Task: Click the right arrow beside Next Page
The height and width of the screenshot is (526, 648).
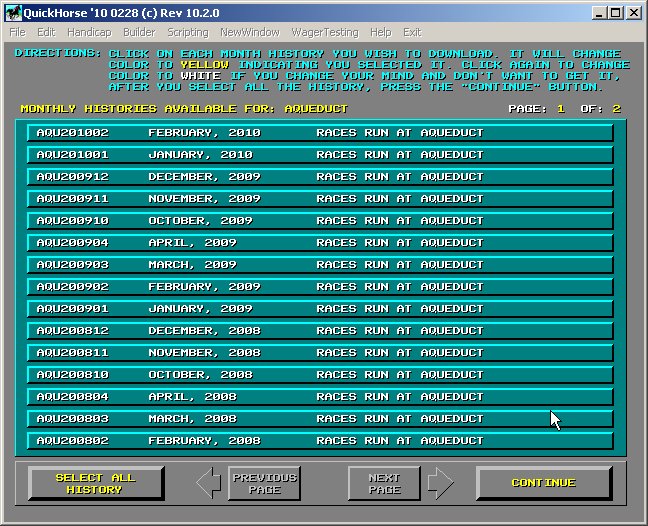Action: tap(440, 484)
